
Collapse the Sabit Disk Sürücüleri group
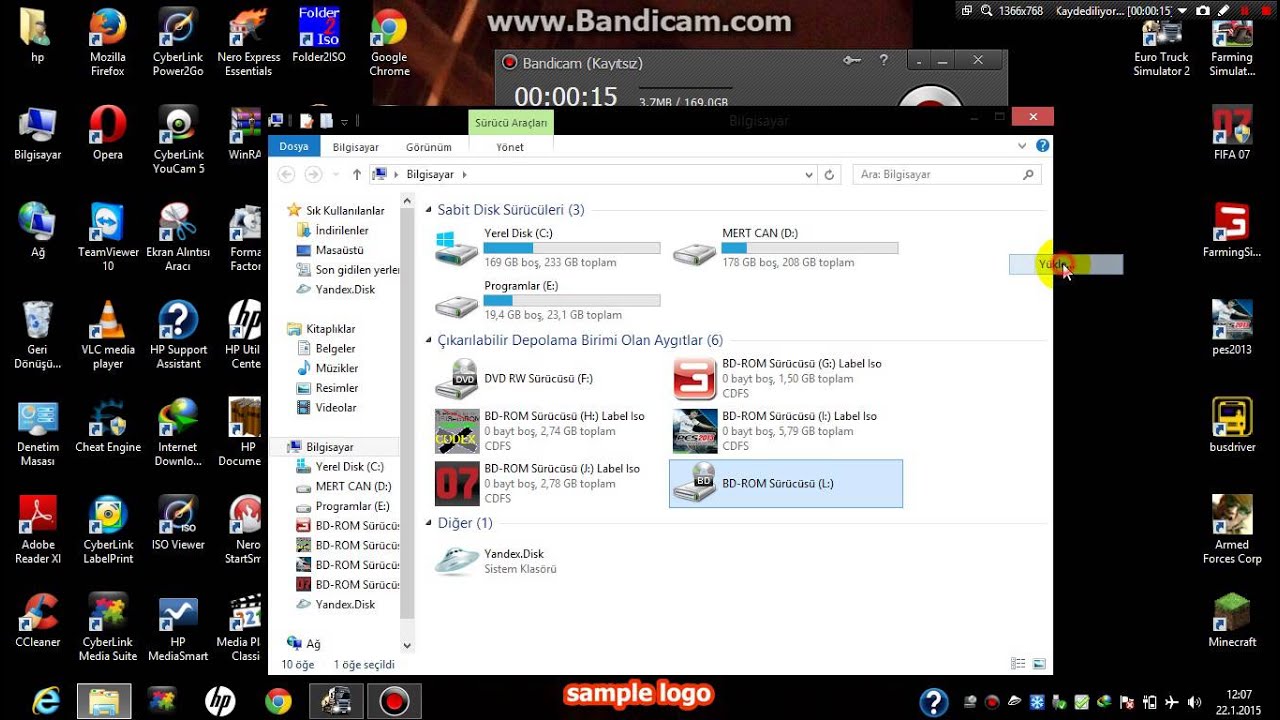click(x=429, y=210)
